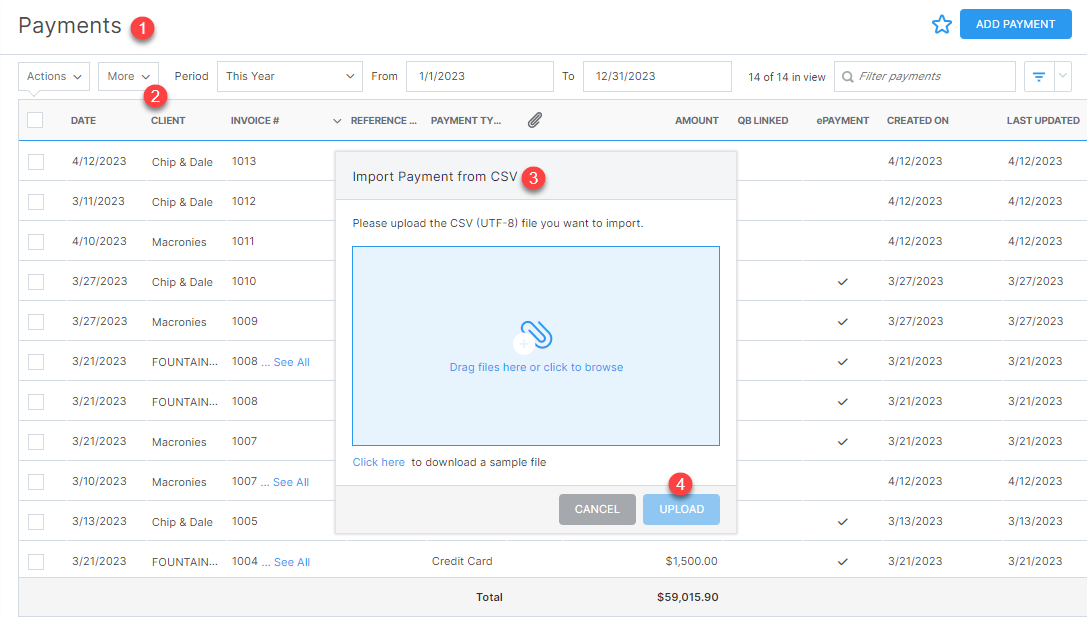The image size is (1087, 617).
Task: Open See All for FOUNTAIN invoice 1008
Action: [290, 361]
